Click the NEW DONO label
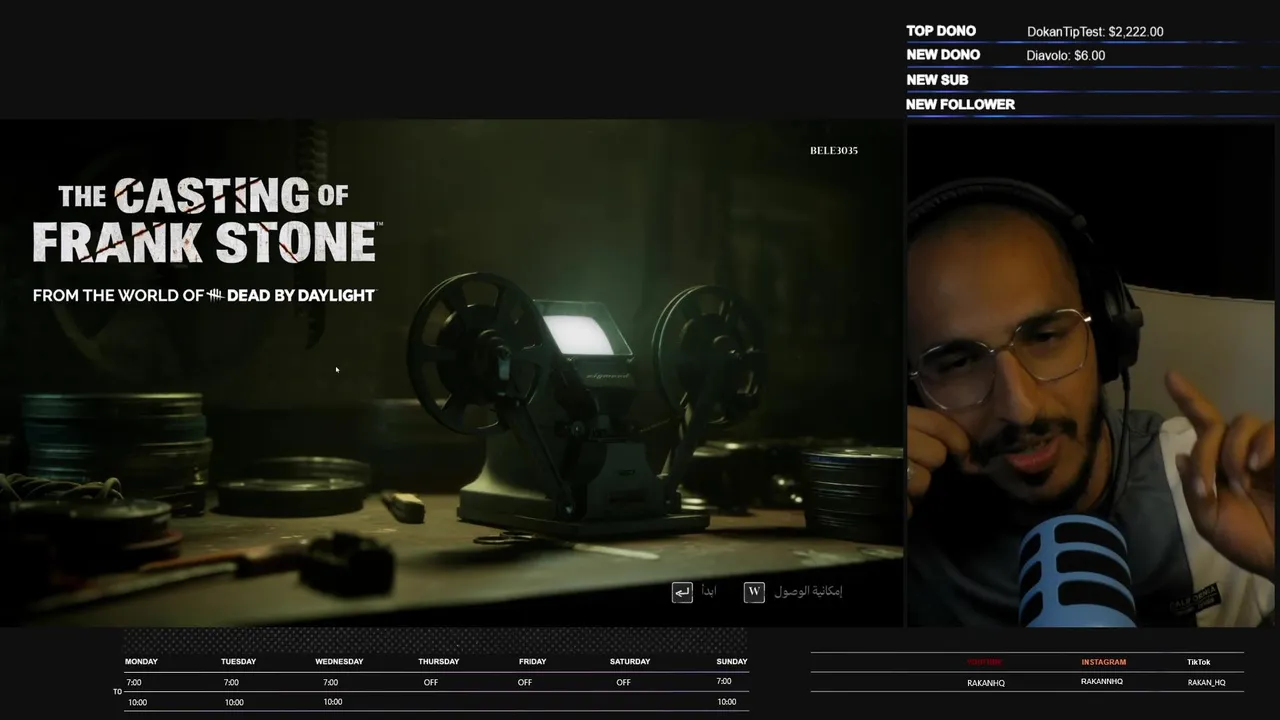Screen dimensions: 1280x720 click(x=943, y=55)
